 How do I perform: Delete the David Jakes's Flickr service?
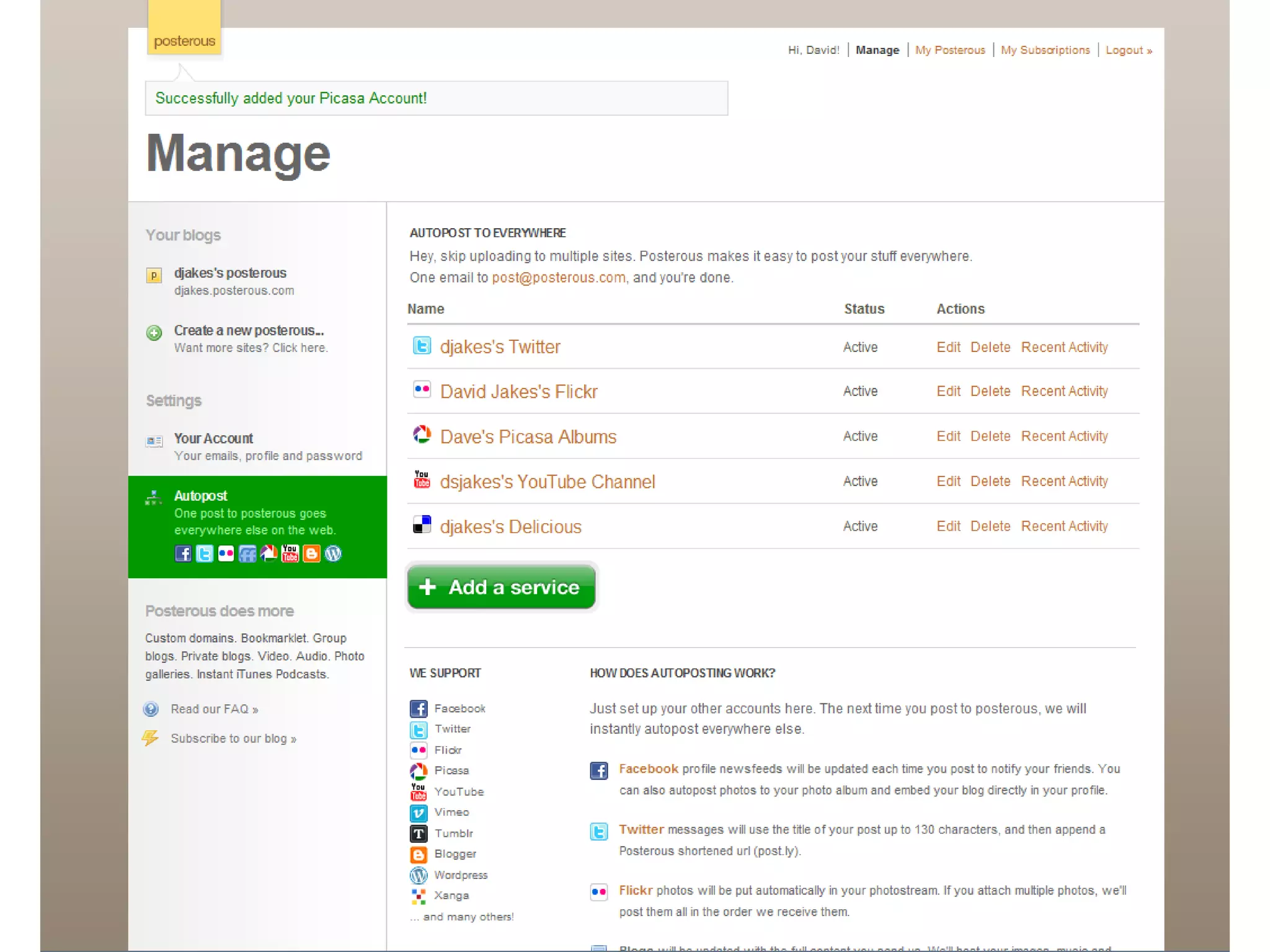tap(990, 392)
